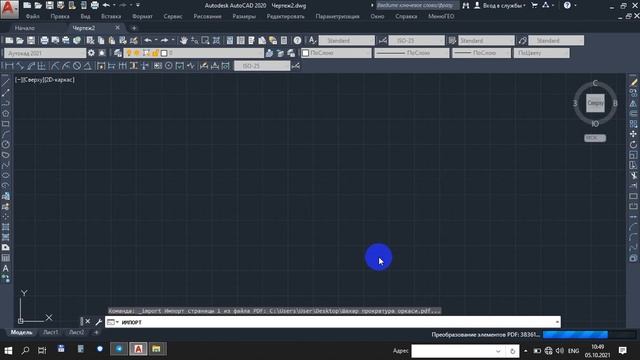Select the Table draw tool
Image resolution: width=640 pixels, height=360 pixels.
coord(5,258)
